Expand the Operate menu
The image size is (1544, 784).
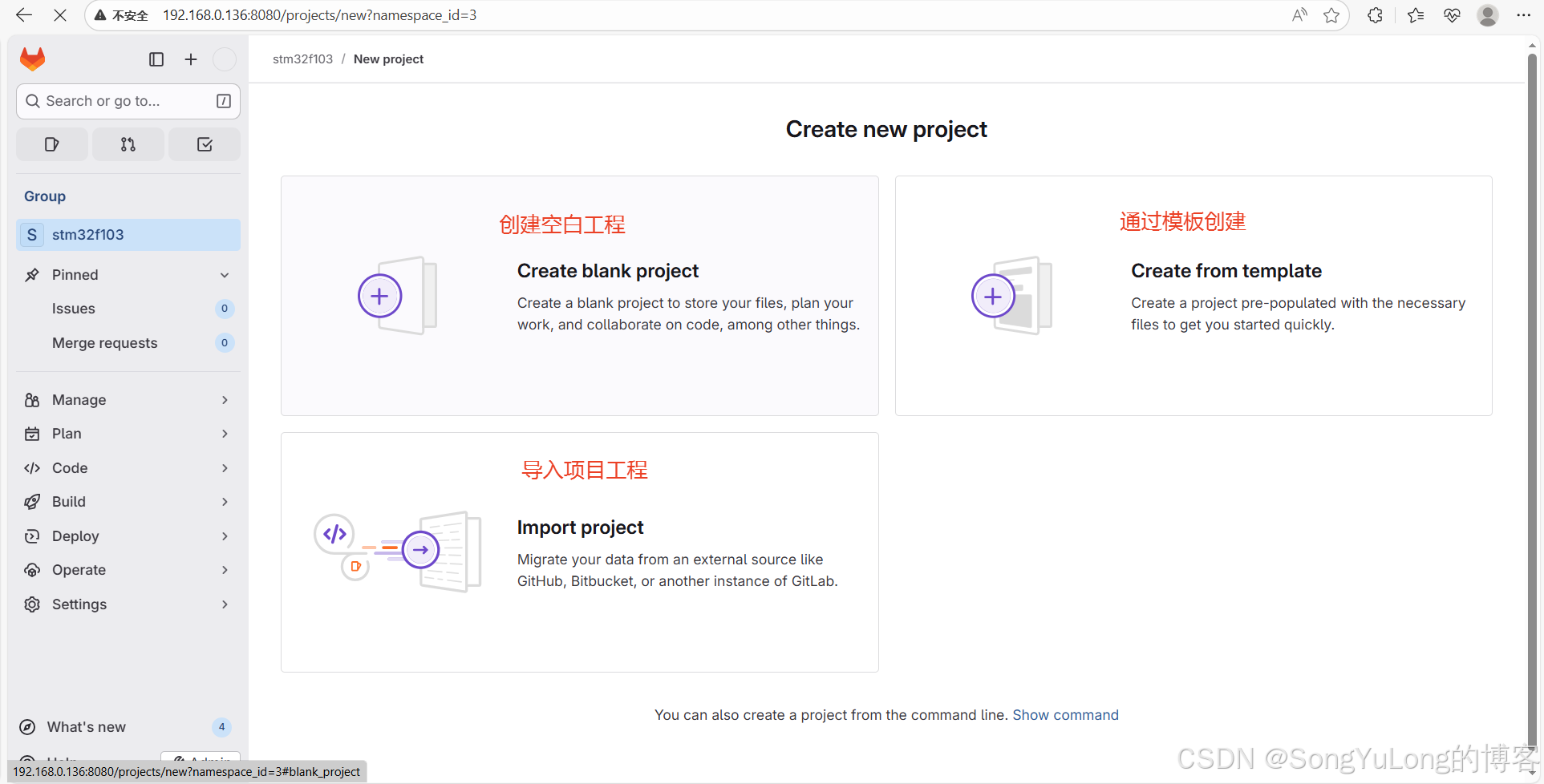[x=128, y=570]
